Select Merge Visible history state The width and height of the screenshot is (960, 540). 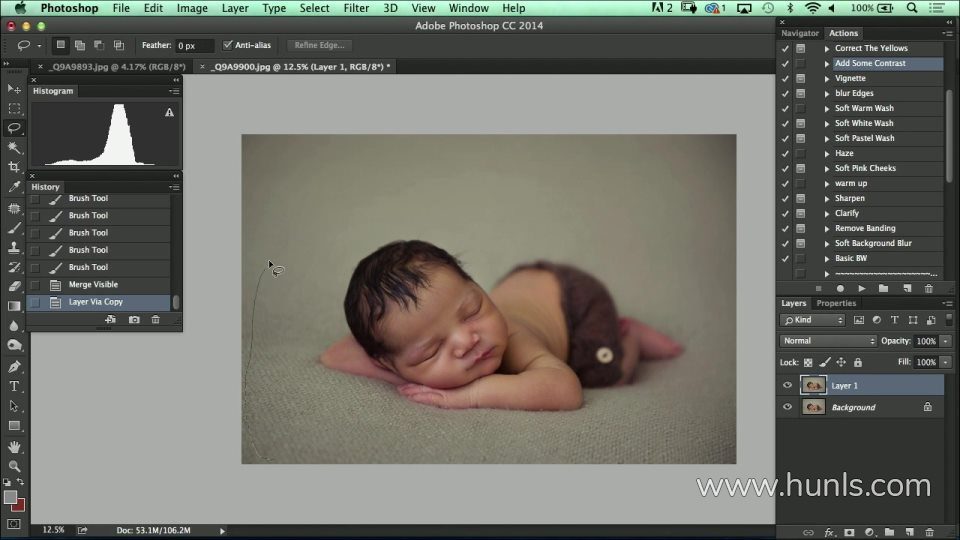pos(99,285)
